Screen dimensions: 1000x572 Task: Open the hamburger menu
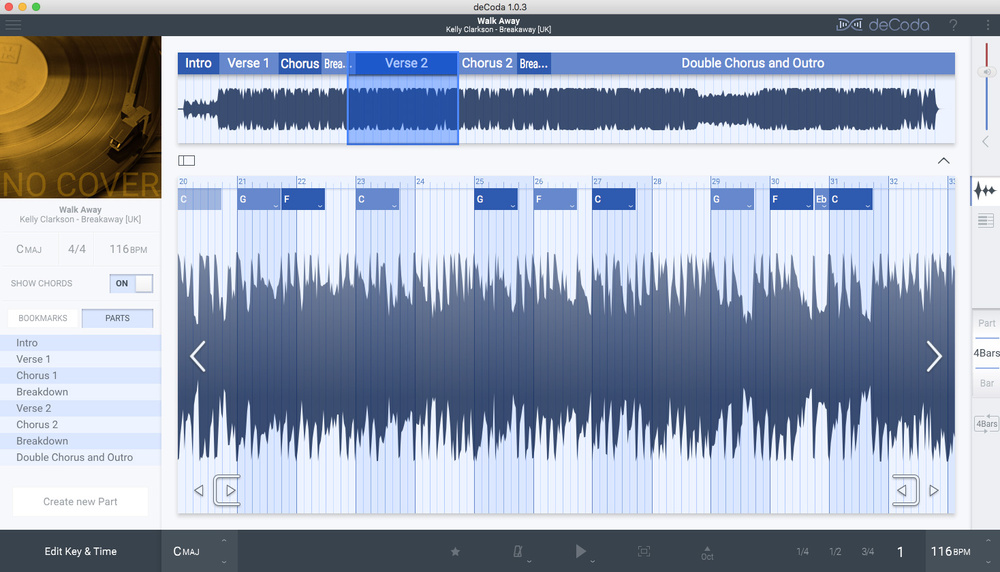(x=13, y=25)
